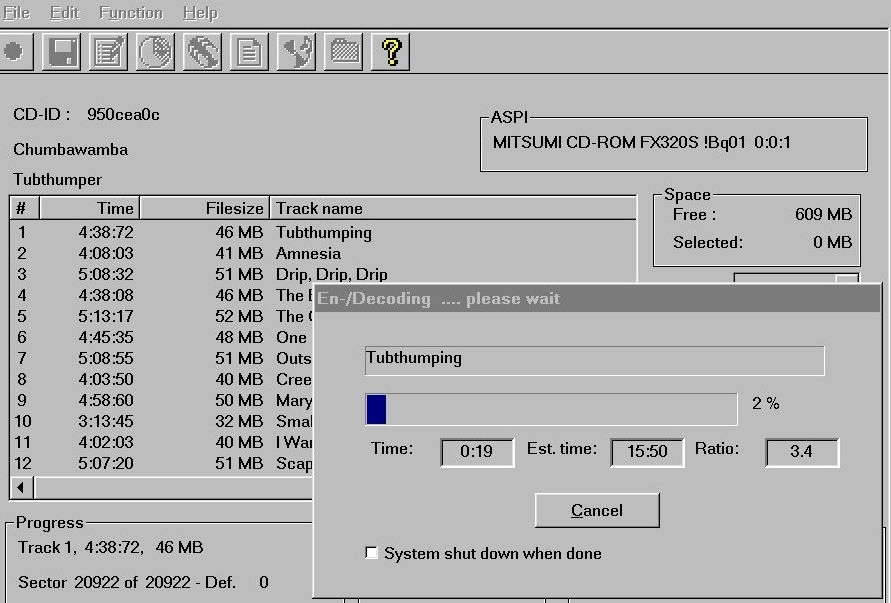Click the Tubthumping track name field in dialog
The height and width of the screenshot is (603, 891).
[594, 360]
